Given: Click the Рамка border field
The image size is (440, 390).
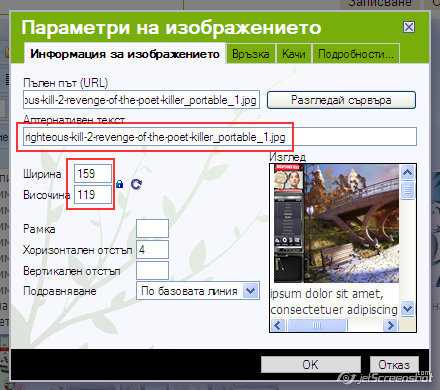Looking at the screenshot, I should [x=152, y=228].
